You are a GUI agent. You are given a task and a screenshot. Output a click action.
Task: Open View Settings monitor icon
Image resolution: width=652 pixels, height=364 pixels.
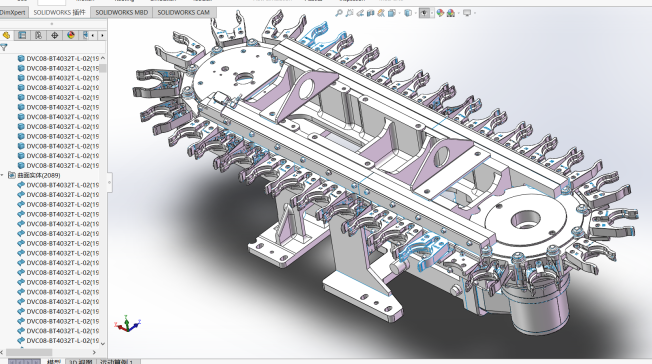pos(467,13)
